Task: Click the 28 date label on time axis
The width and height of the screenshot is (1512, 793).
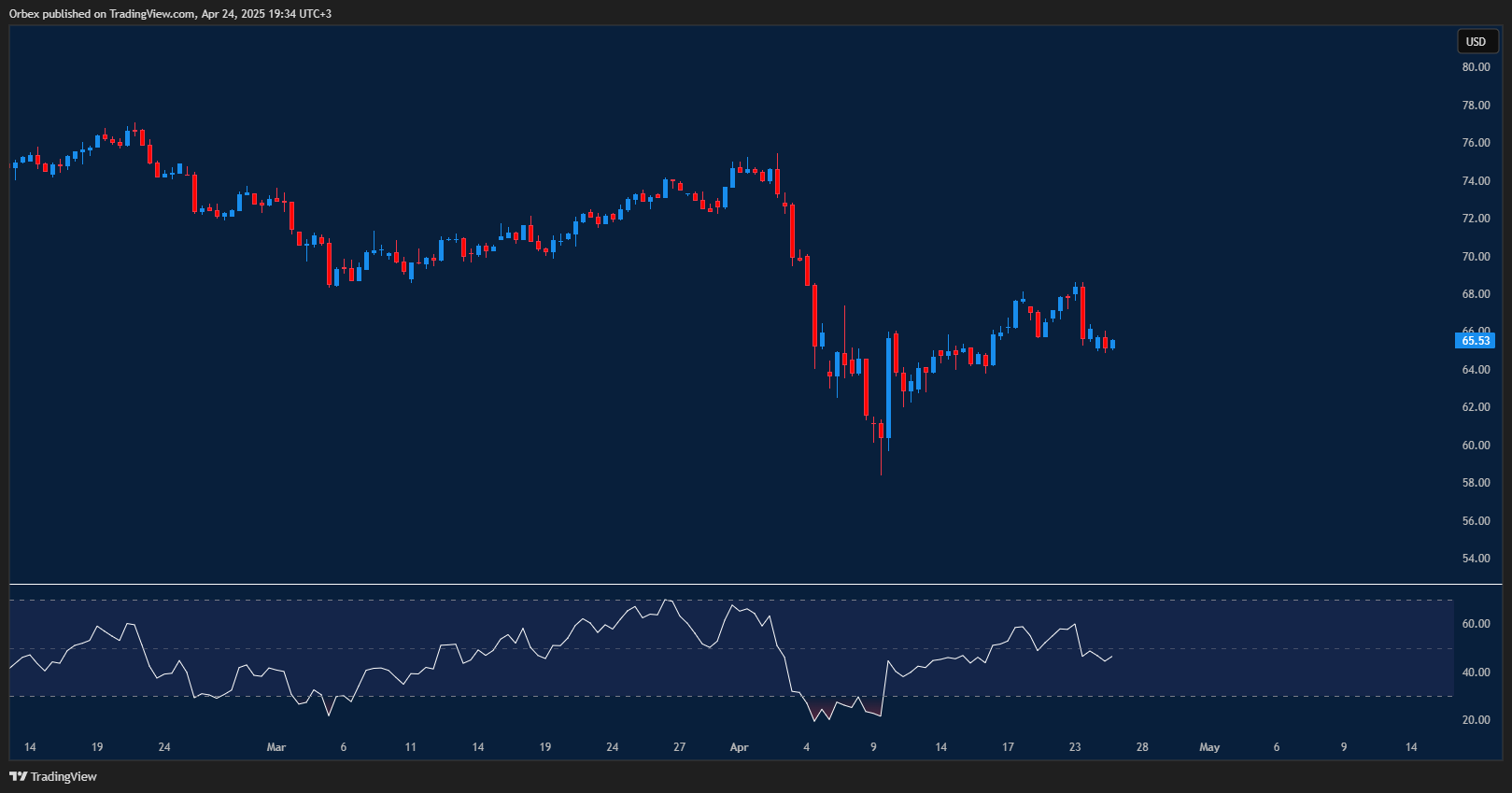Action: [1142, 747]
